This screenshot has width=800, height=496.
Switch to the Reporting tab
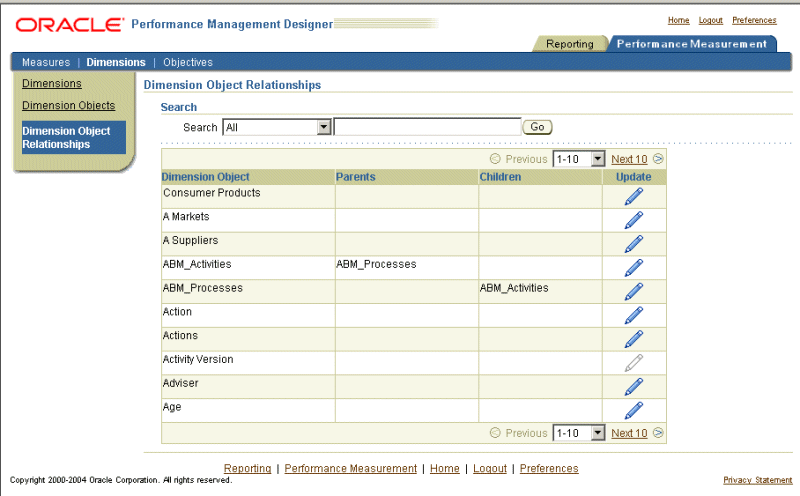tap(570, 44)
